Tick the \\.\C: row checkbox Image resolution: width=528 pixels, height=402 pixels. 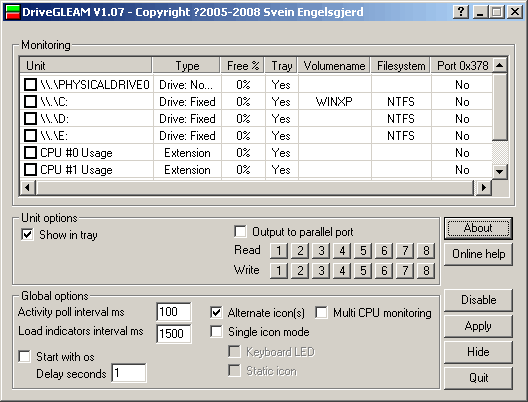pyautogui.click(x=30, y=101)
